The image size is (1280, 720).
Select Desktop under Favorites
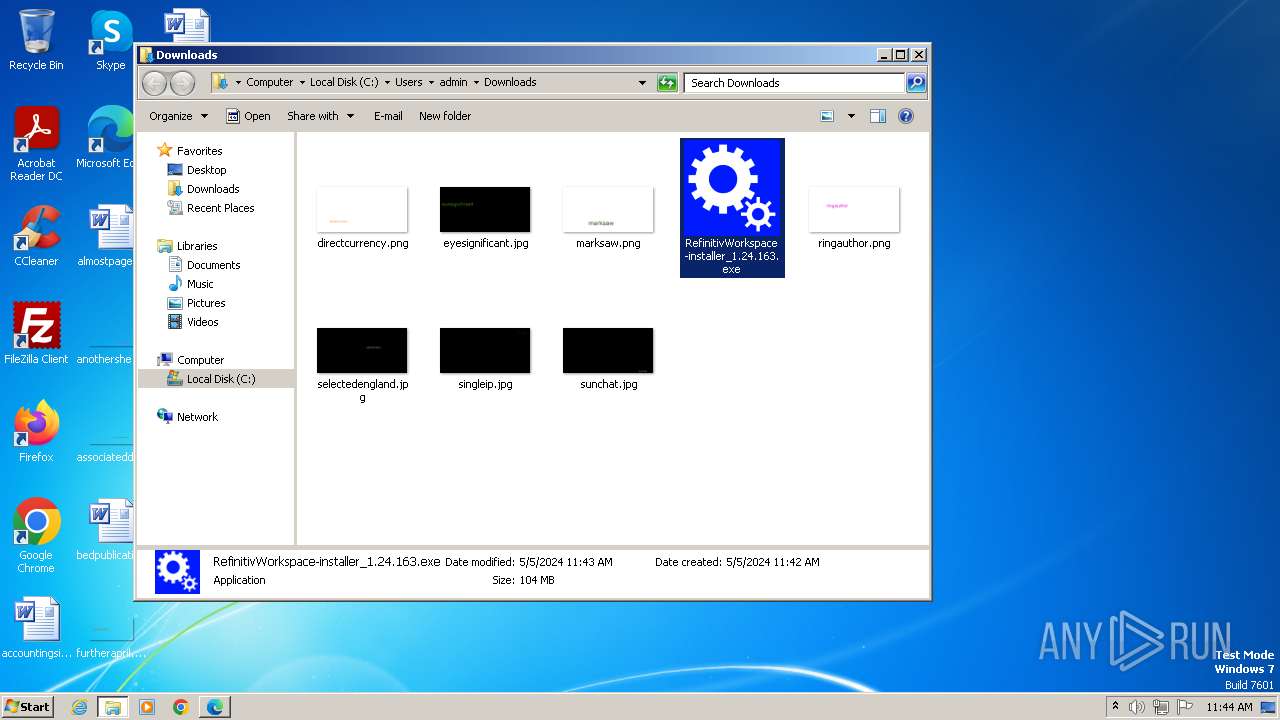(x=206, y=170)
